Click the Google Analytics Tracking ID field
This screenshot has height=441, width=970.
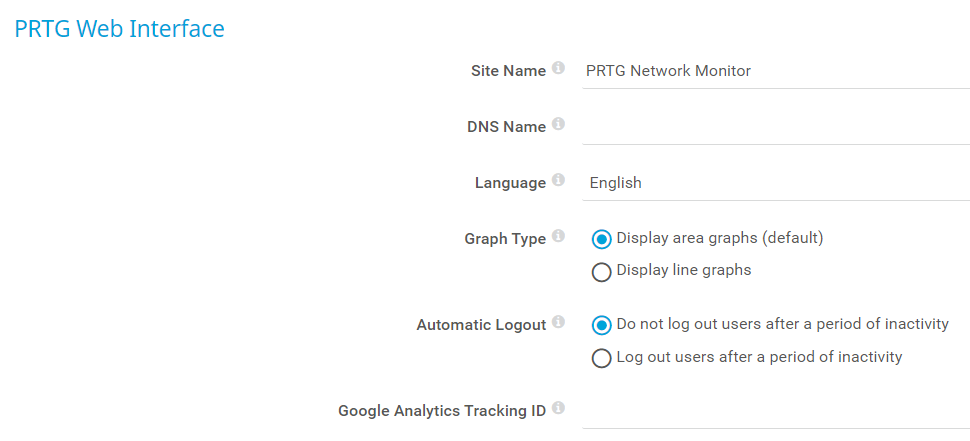point(776,411)
